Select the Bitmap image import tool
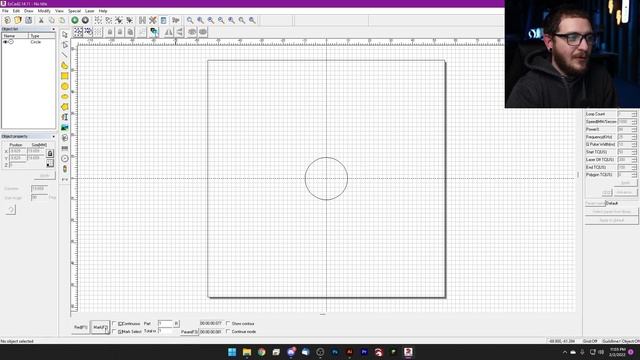 [x=64, y=128]
